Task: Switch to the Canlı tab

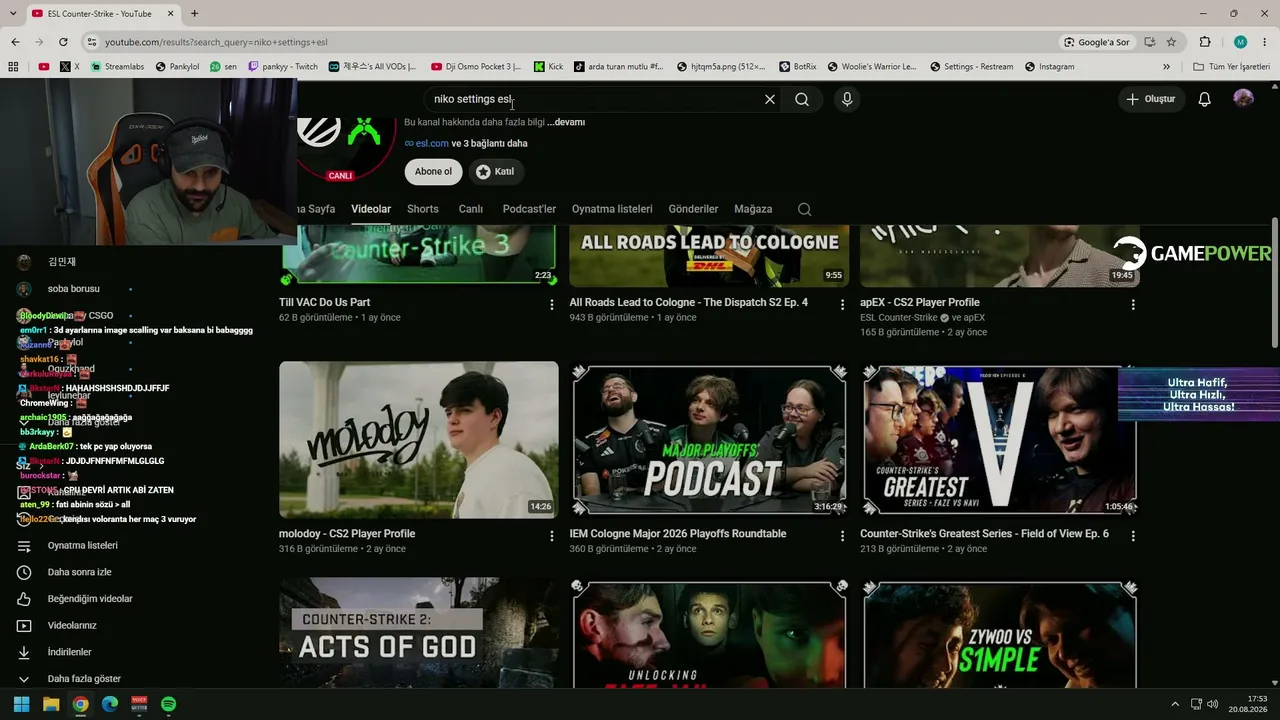Action: (471, 209)
